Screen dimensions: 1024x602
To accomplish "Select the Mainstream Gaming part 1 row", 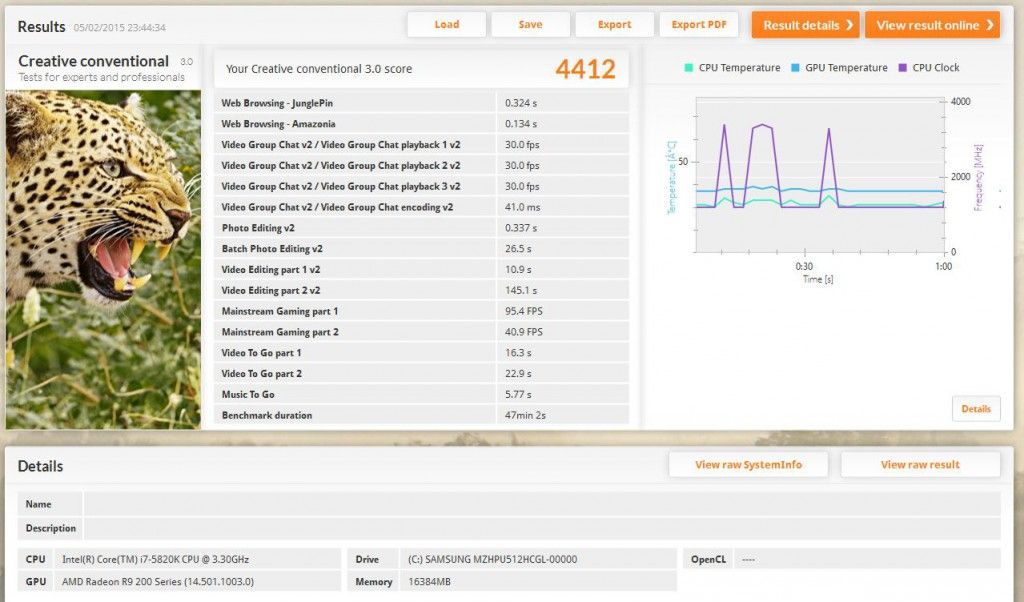I will coord(421,311).
